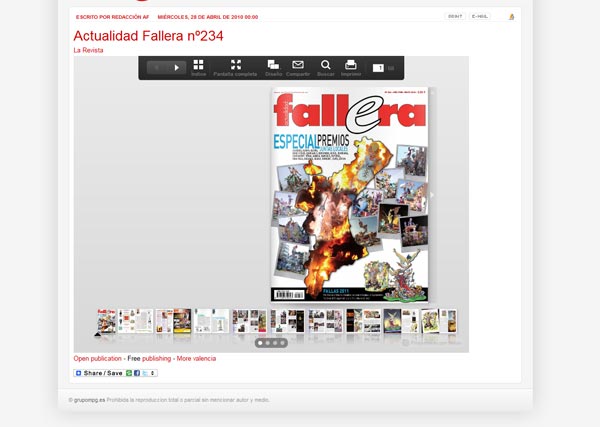This screenshot has width=600, height=427.
Task: Click the Print button above the article
Action: (x=455, y=16)
